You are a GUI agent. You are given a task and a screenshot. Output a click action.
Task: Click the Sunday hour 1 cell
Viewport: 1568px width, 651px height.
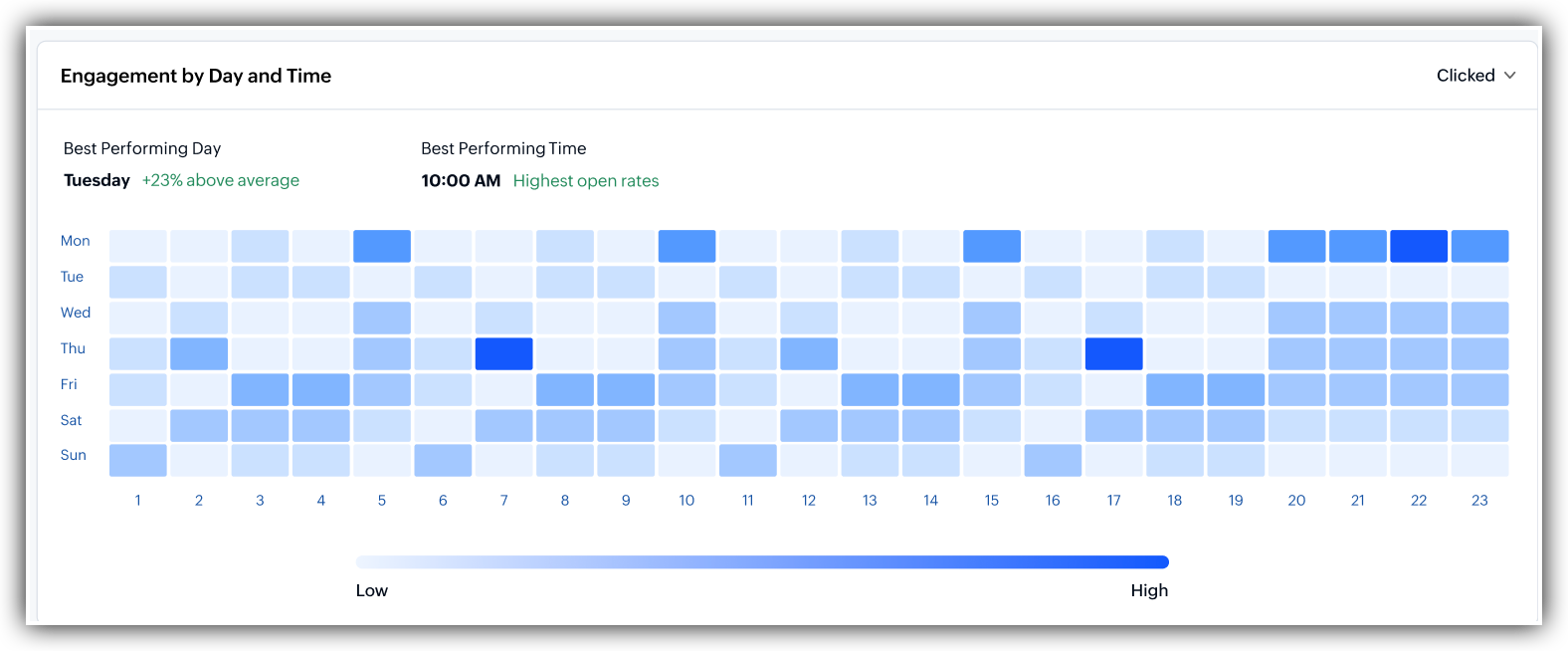(138, 461)
